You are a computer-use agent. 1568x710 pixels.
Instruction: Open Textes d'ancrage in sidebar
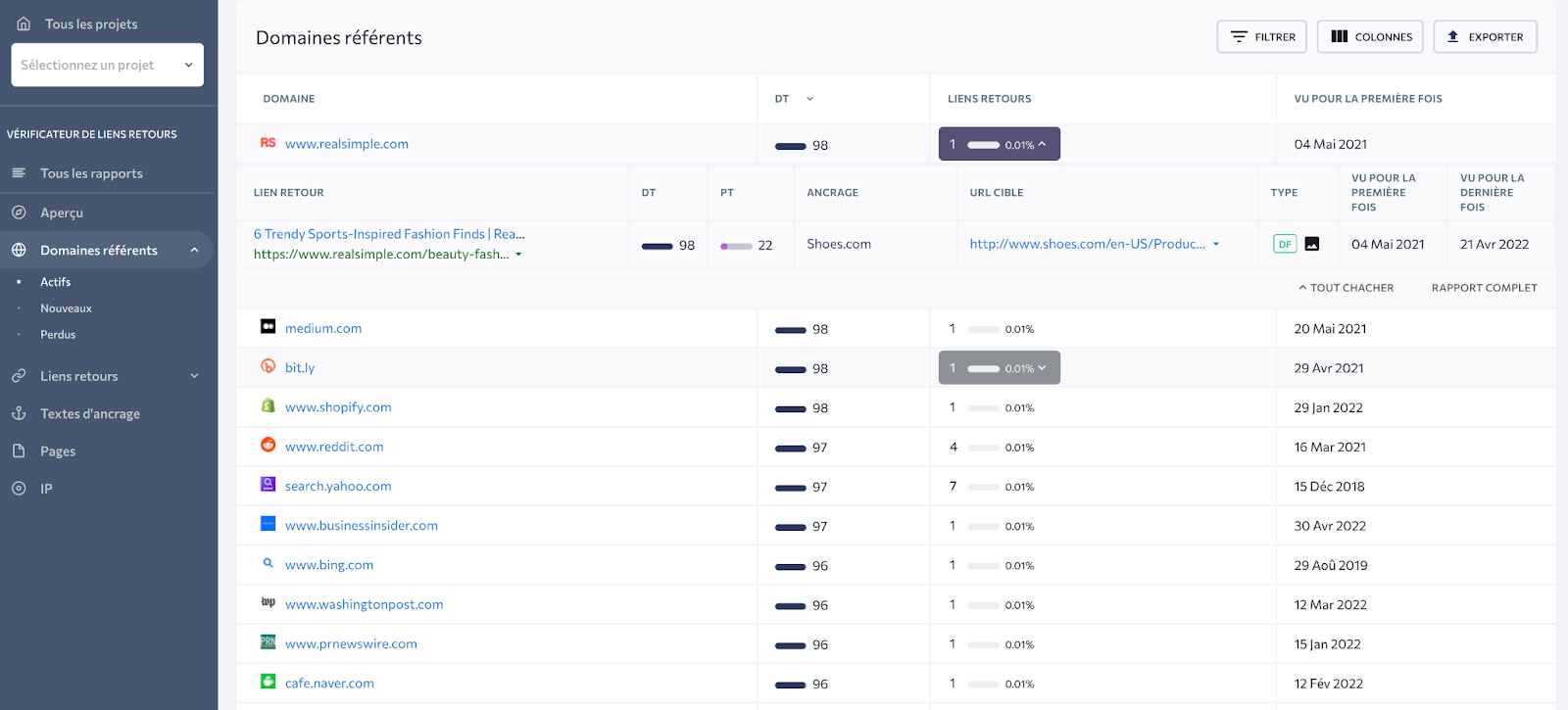pos(90,413)
